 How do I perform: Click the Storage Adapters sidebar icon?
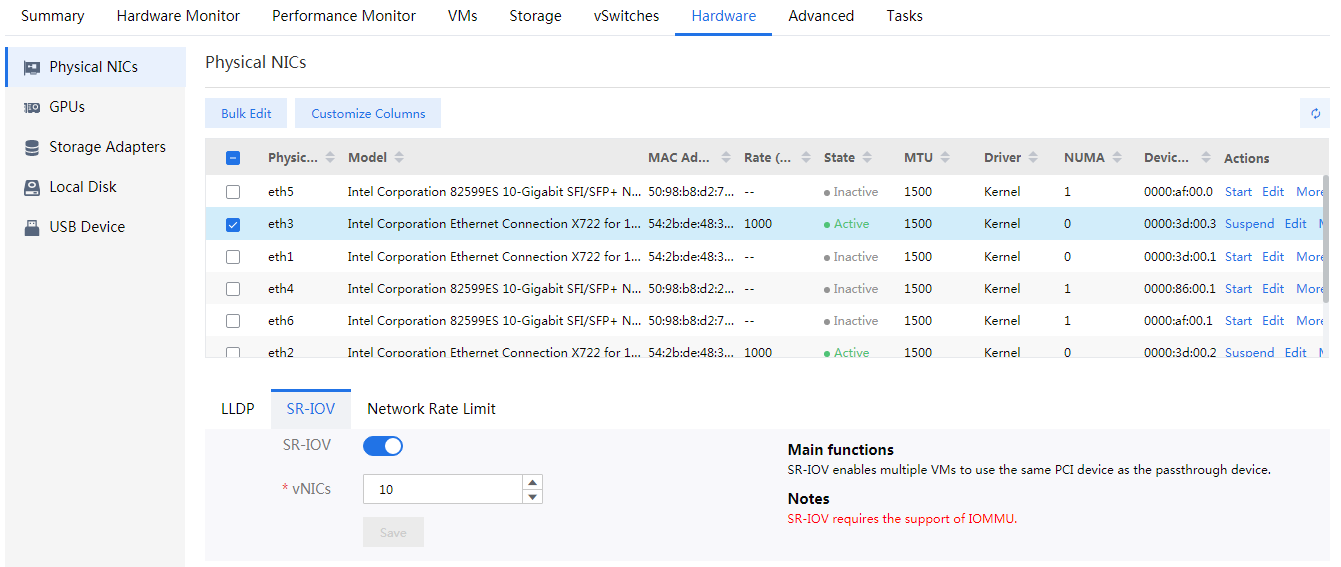32,147
